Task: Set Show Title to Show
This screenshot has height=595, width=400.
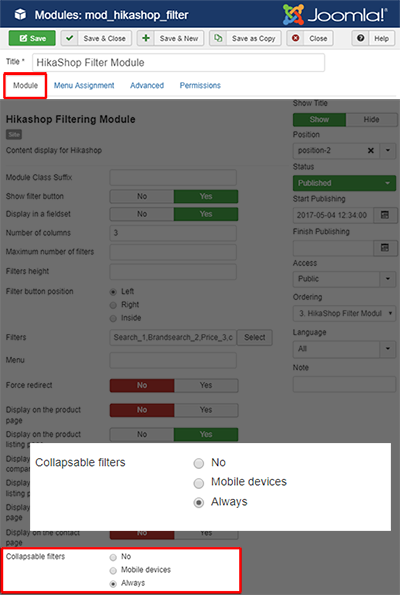Action: coord(319,120)
